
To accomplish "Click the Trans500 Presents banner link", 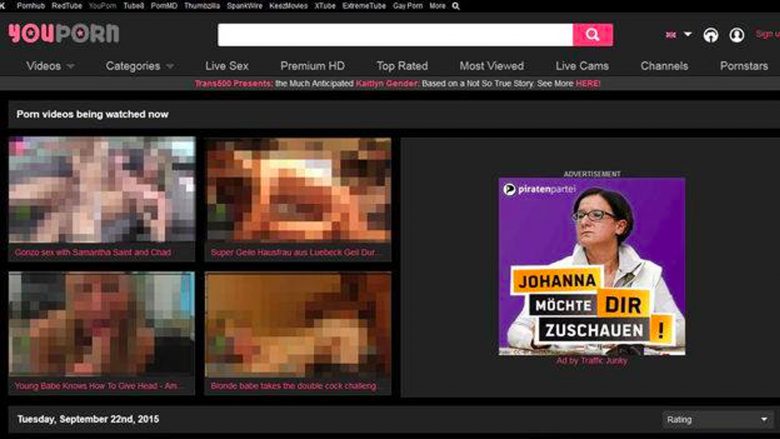I will coord(233,84).
